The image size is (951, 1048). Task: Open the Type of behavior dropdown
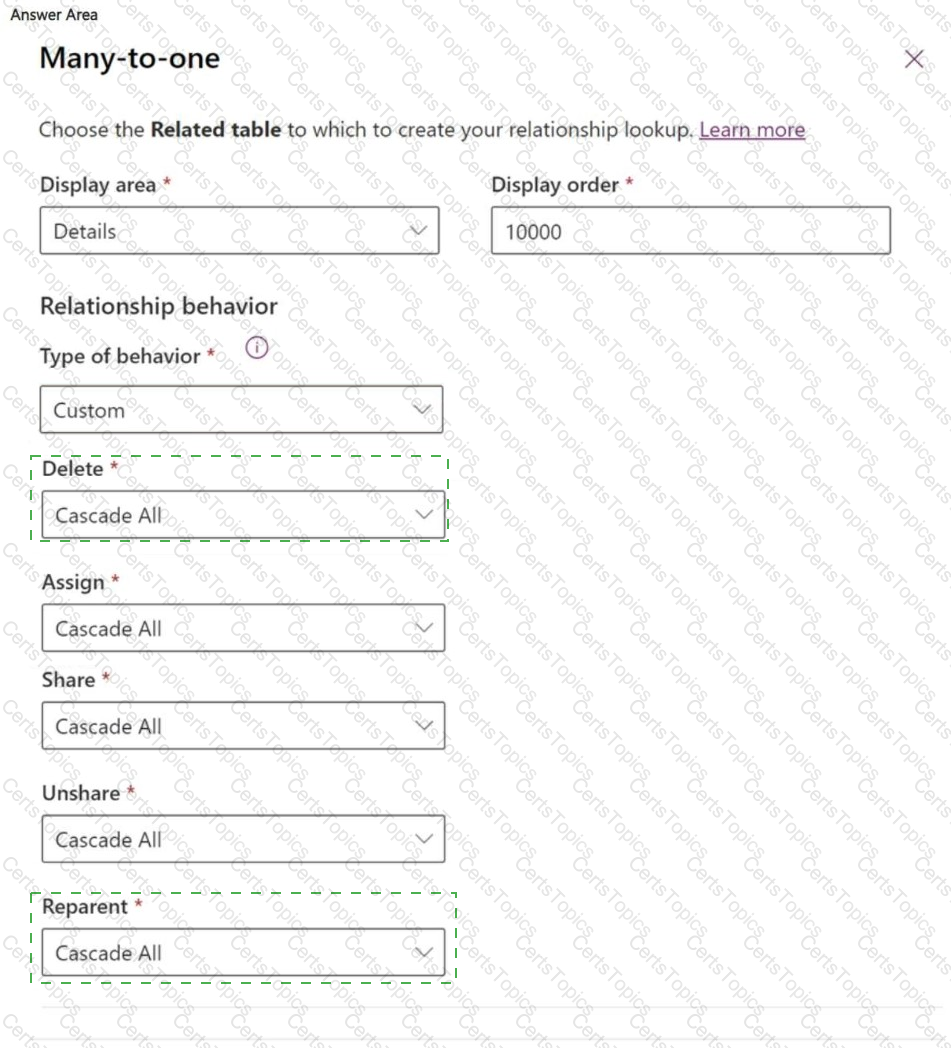240,410
